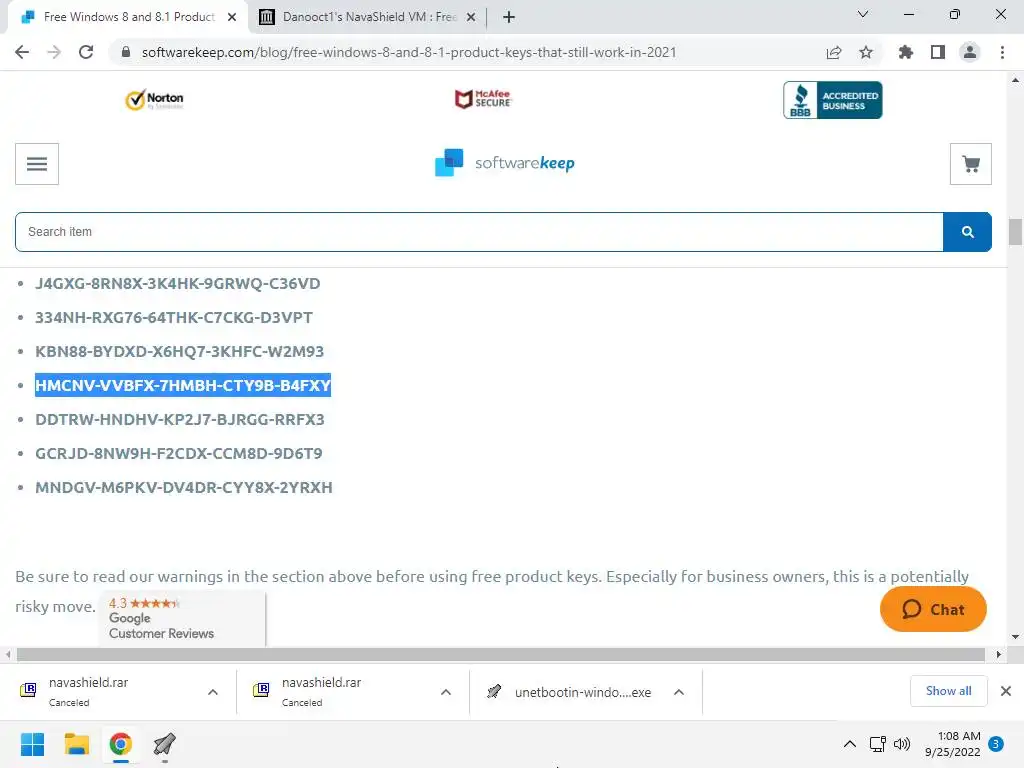Screen dimensions: 1024x768
Task: Toggle the side panel icon in Chrome
Action: 938,52
